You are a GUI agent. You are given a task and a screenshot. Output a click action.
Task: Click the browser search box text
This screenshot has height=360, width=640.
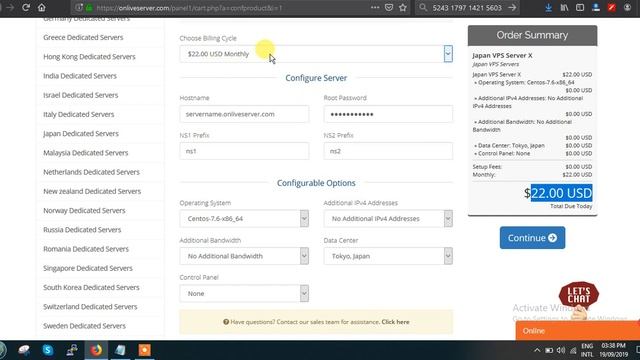coord(467,7)
